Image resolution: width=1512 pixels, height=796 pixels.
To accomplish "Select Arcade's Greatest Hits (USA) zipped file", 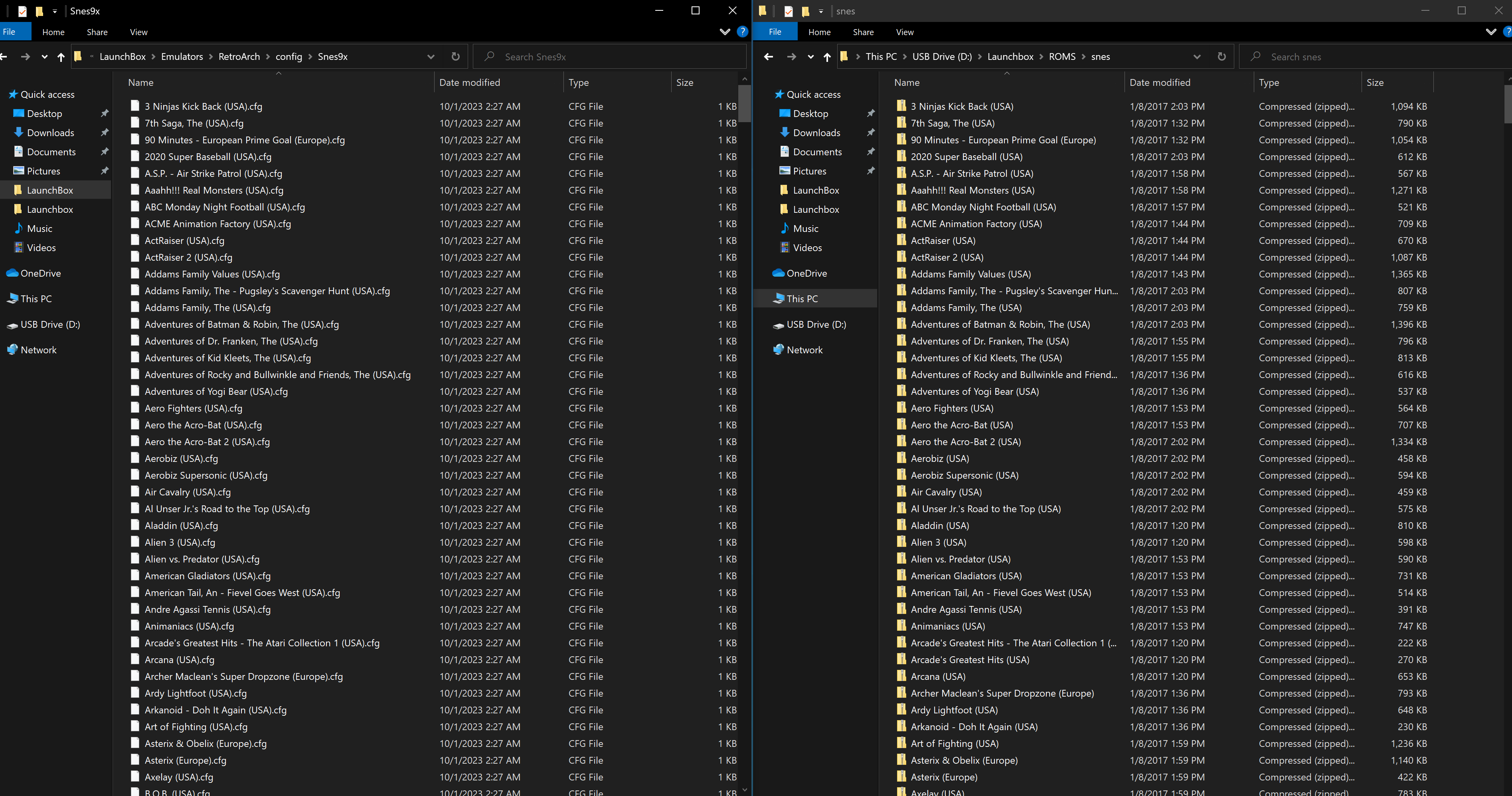I will point(970,659).
